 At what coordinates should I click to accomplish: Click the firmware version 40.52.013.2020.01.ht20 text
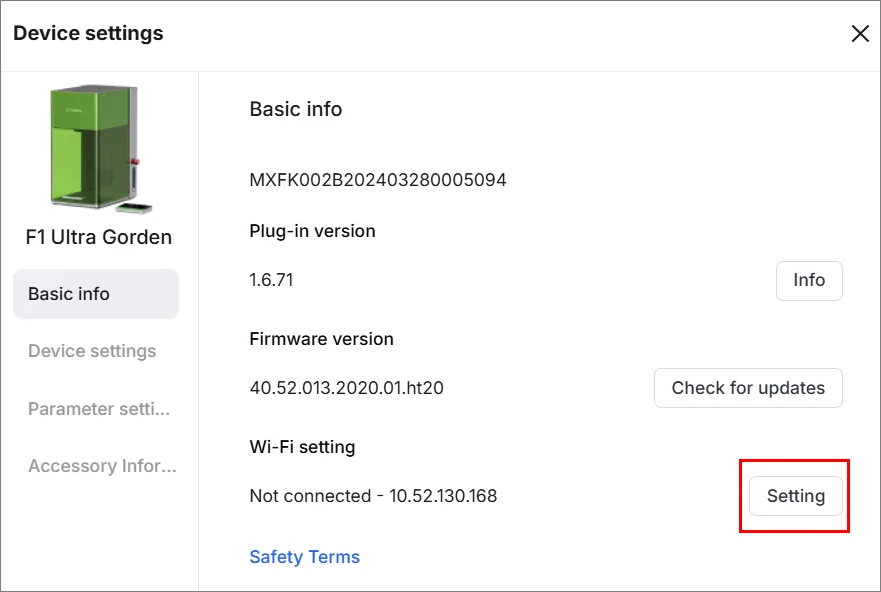(x=347, y=388)
